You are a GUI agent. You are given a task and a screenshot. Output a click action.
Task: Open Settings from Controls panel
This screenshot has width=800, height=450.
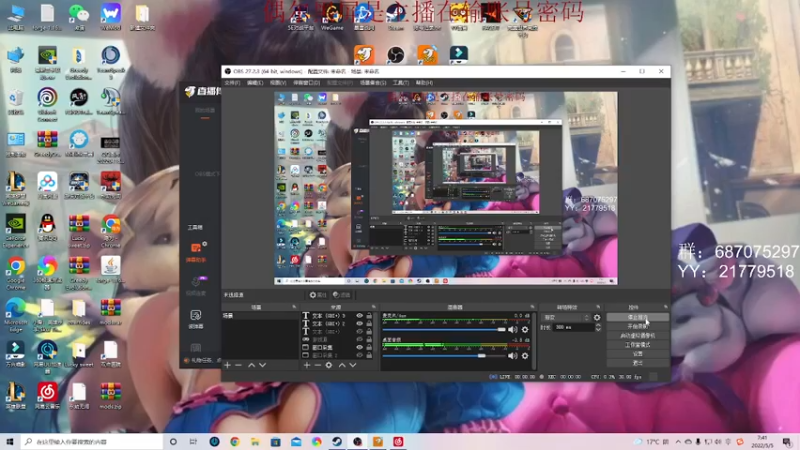pyautogui.click(x=637, y=354)
